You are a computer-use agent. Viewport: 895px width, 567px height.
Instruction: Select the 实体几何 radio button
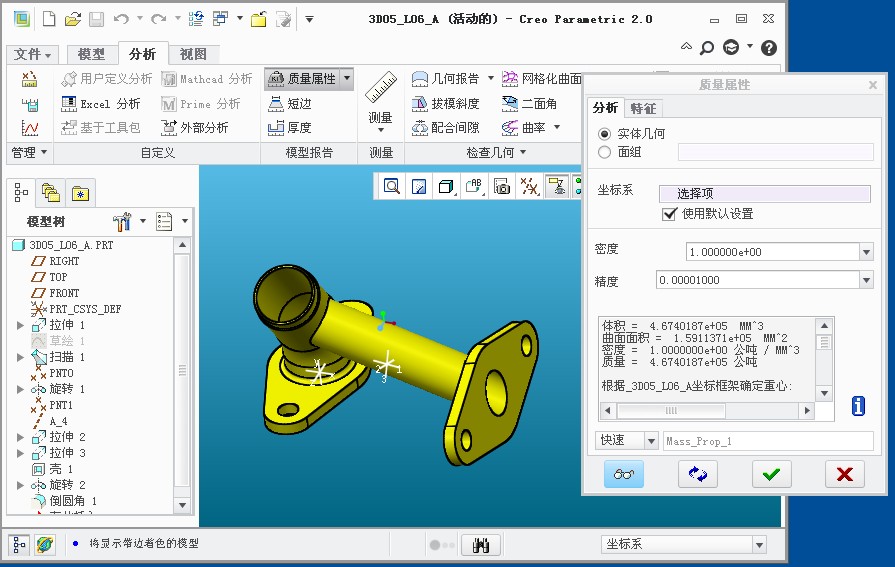point(604,133)
